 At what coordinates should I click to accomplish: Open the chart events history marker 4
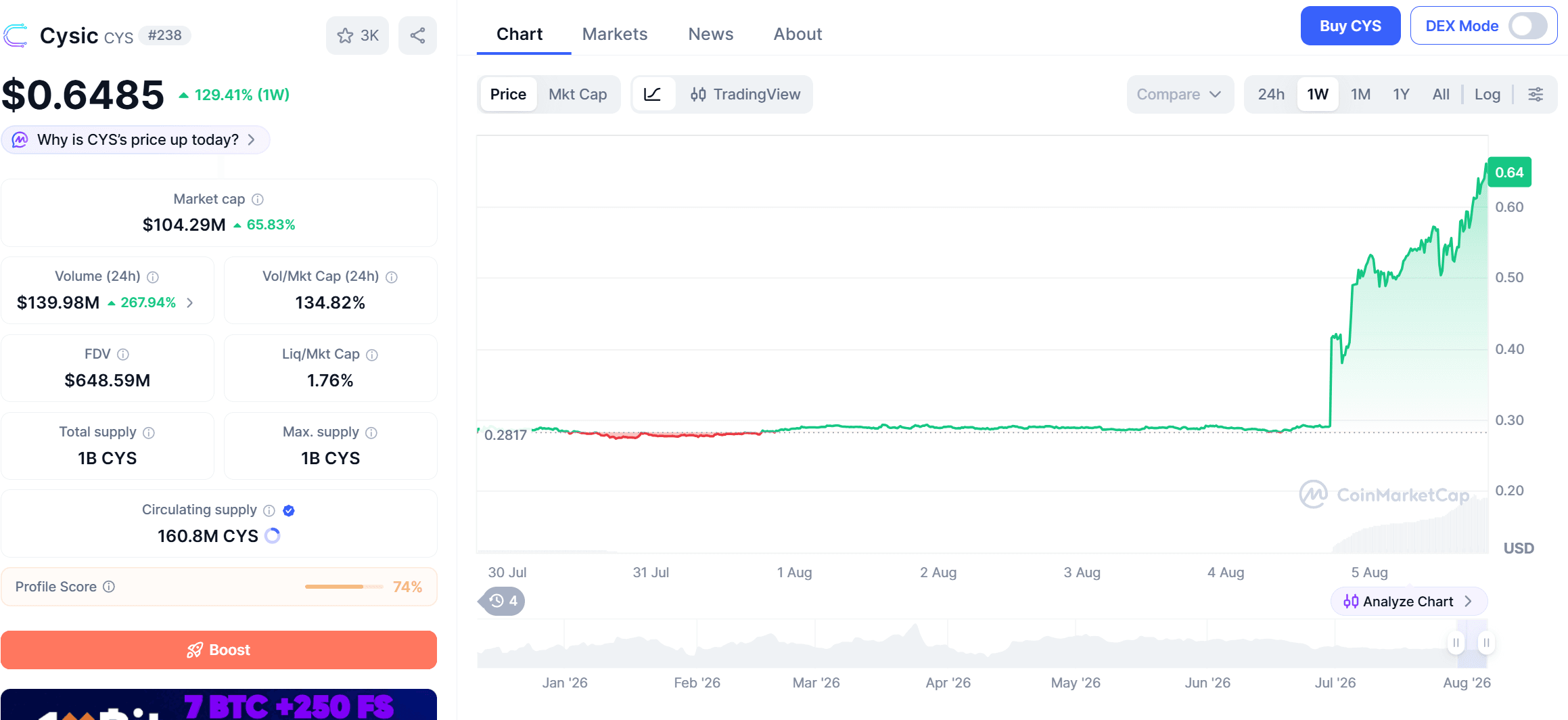tap(503, 601)
